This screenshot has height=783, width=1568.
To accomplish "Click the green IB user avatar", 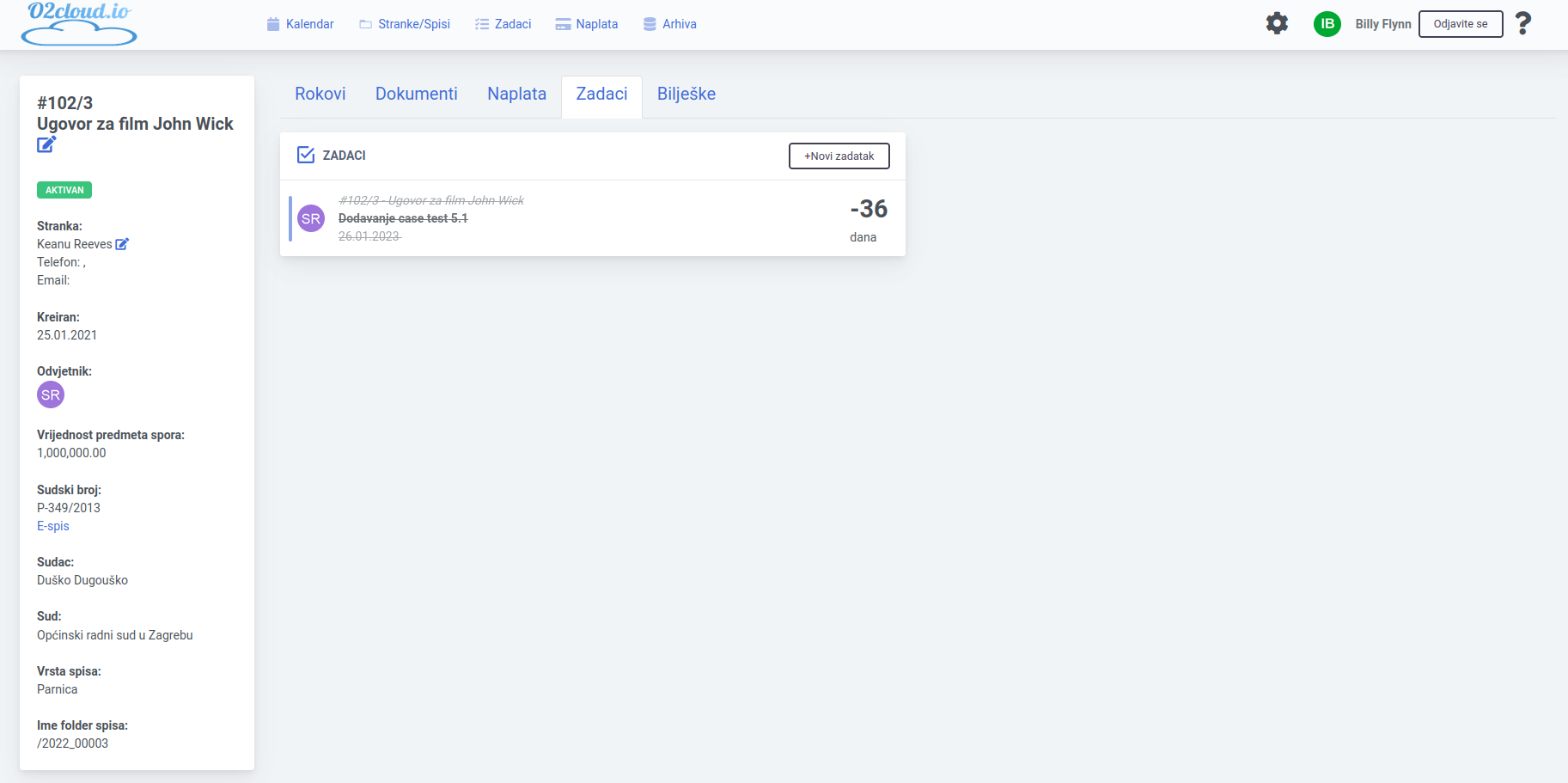I will pos(1327,24).
